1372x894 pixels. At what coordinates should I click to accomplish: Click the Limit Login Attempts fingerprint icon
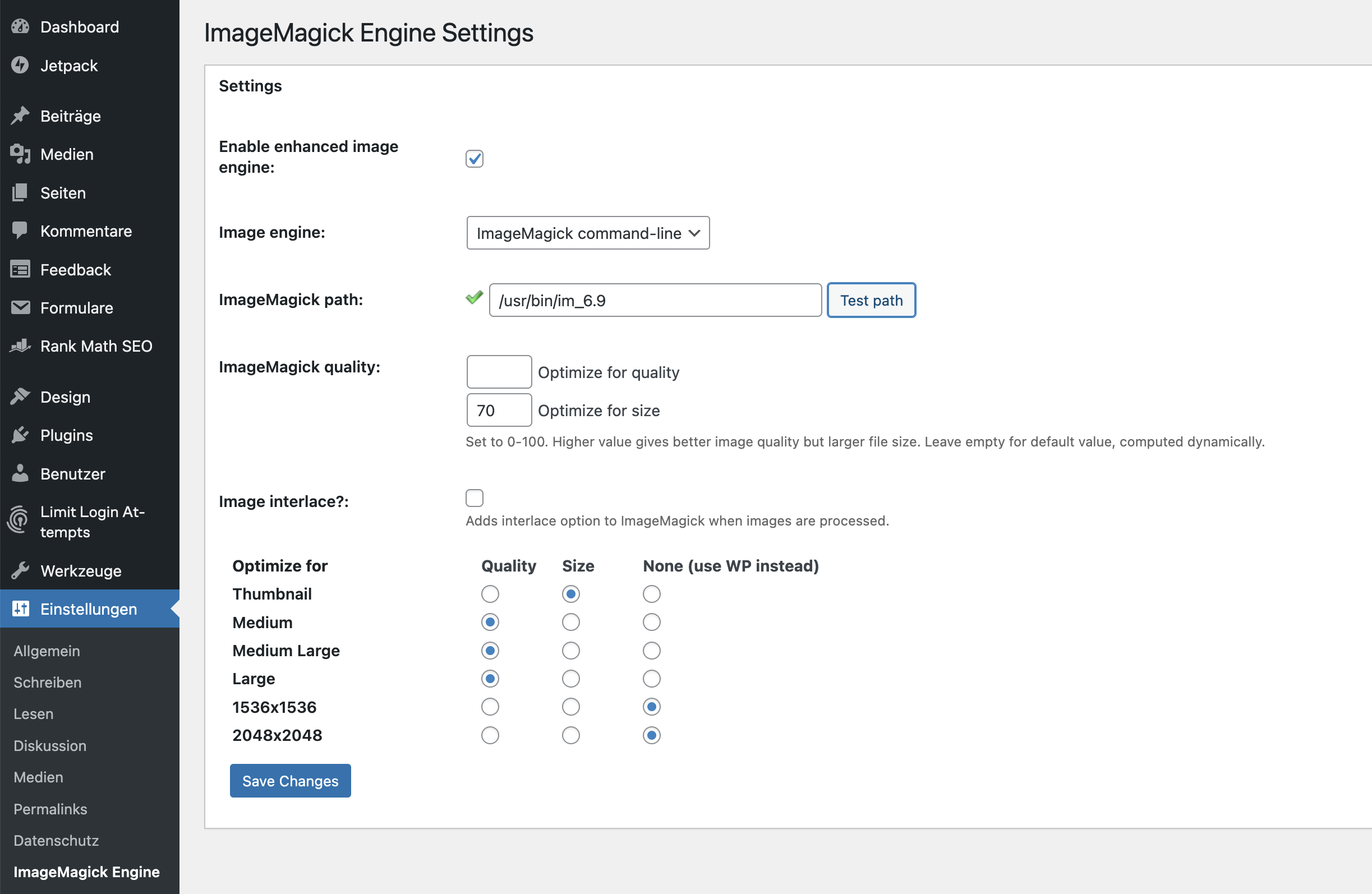pos(19,520)
